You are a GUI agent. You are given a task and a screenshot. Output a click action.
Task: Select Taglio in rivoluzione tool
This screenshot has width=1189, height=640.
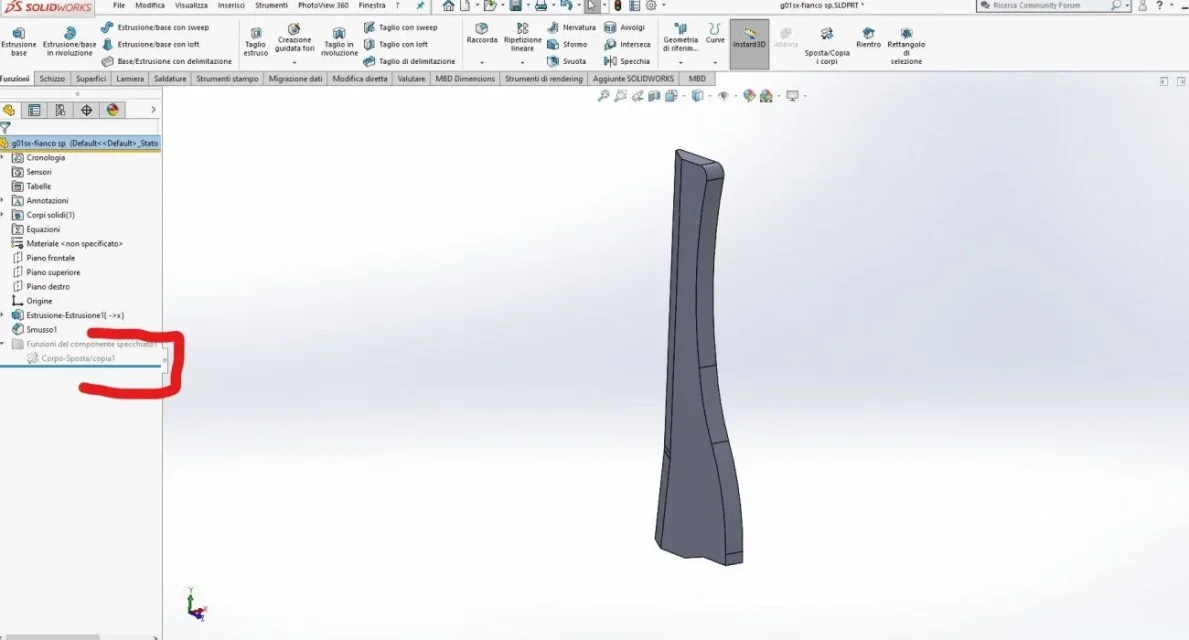[x=339, y=41]
